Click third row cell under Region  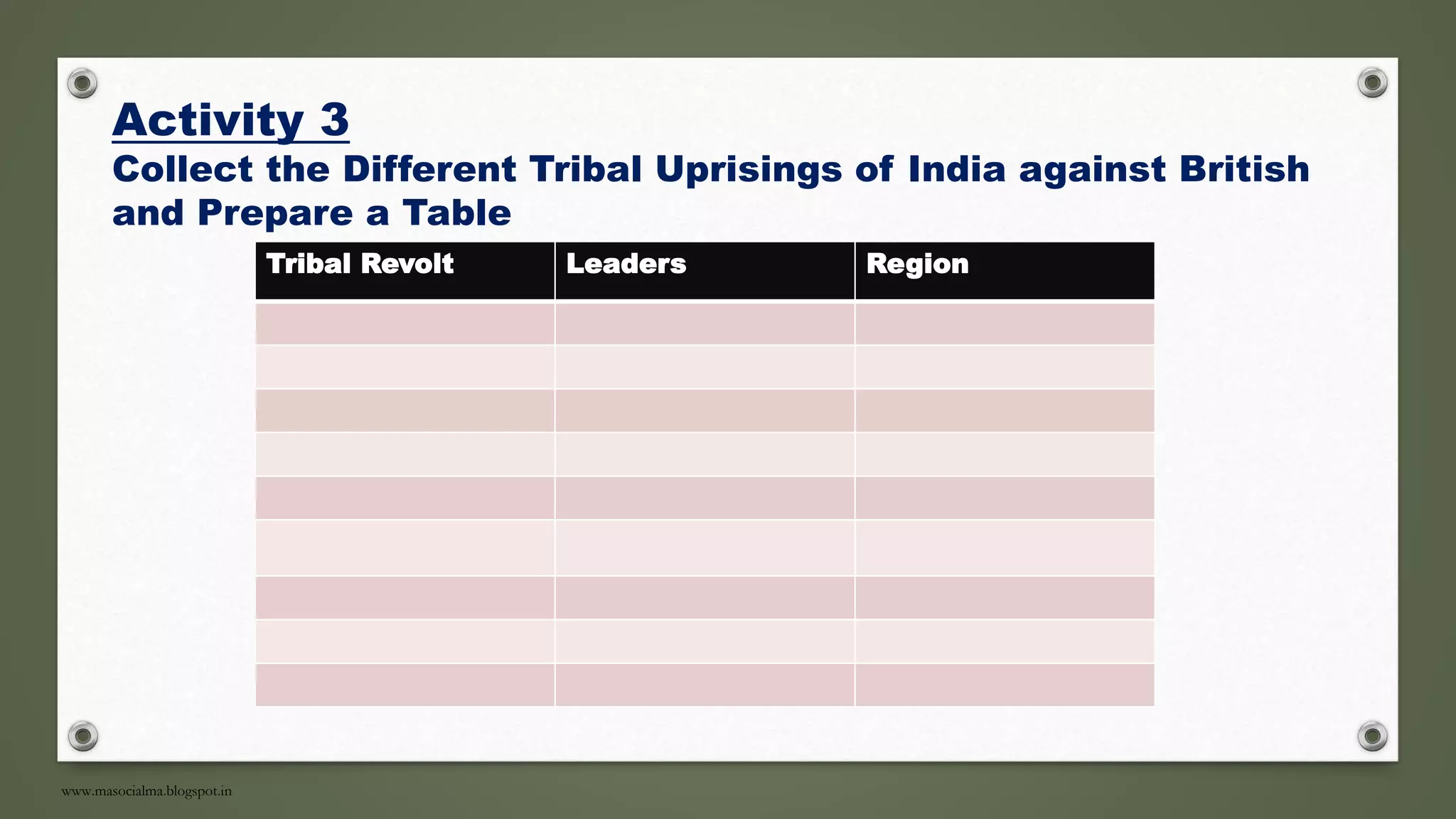click(1005, 411)
